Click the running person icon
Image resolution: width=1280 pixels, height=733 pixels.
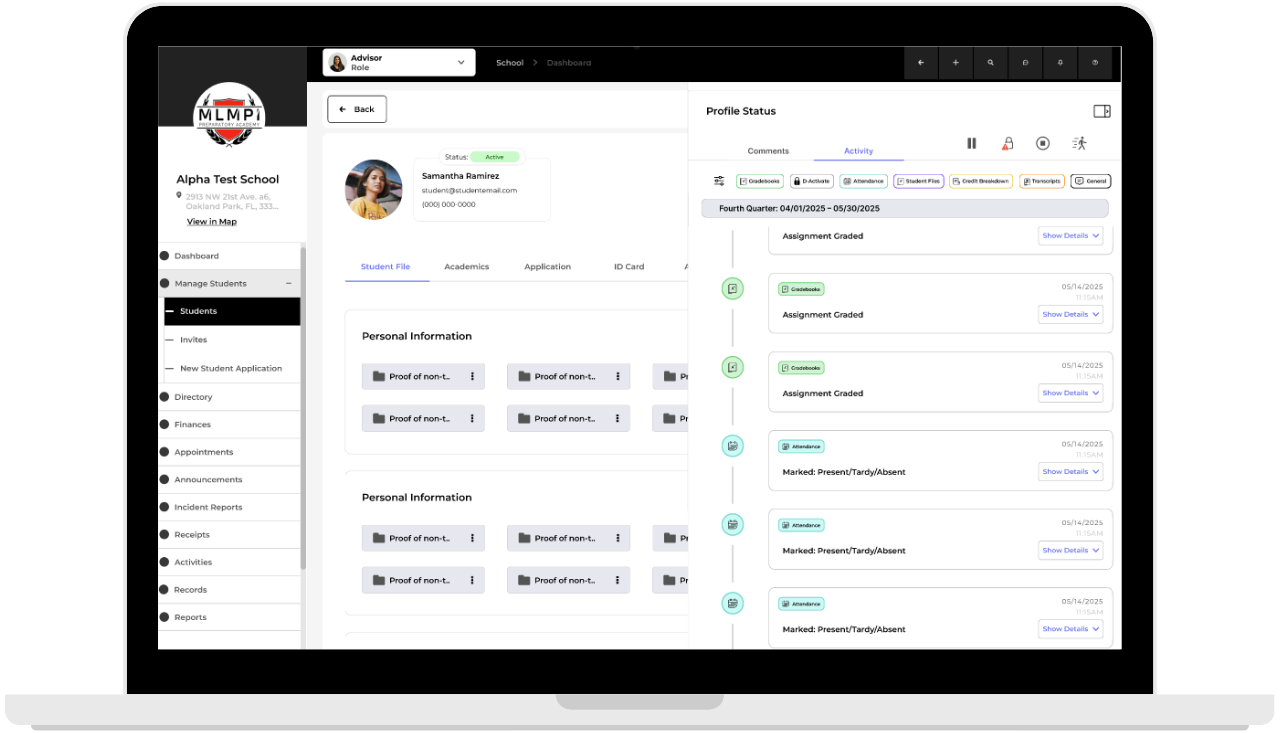point(1078,143)
